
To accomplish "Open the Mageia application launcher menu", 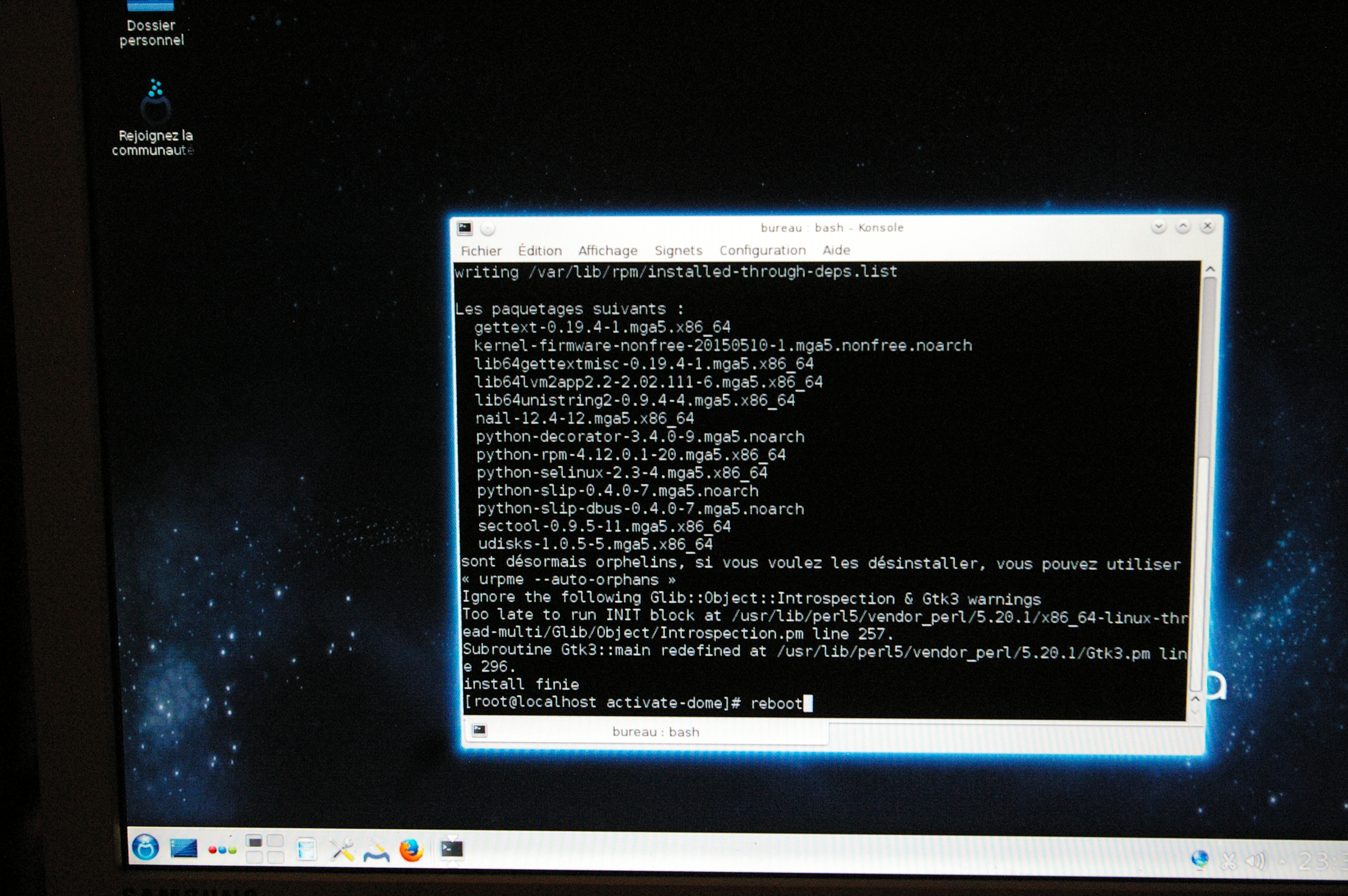I will (145, 848).
